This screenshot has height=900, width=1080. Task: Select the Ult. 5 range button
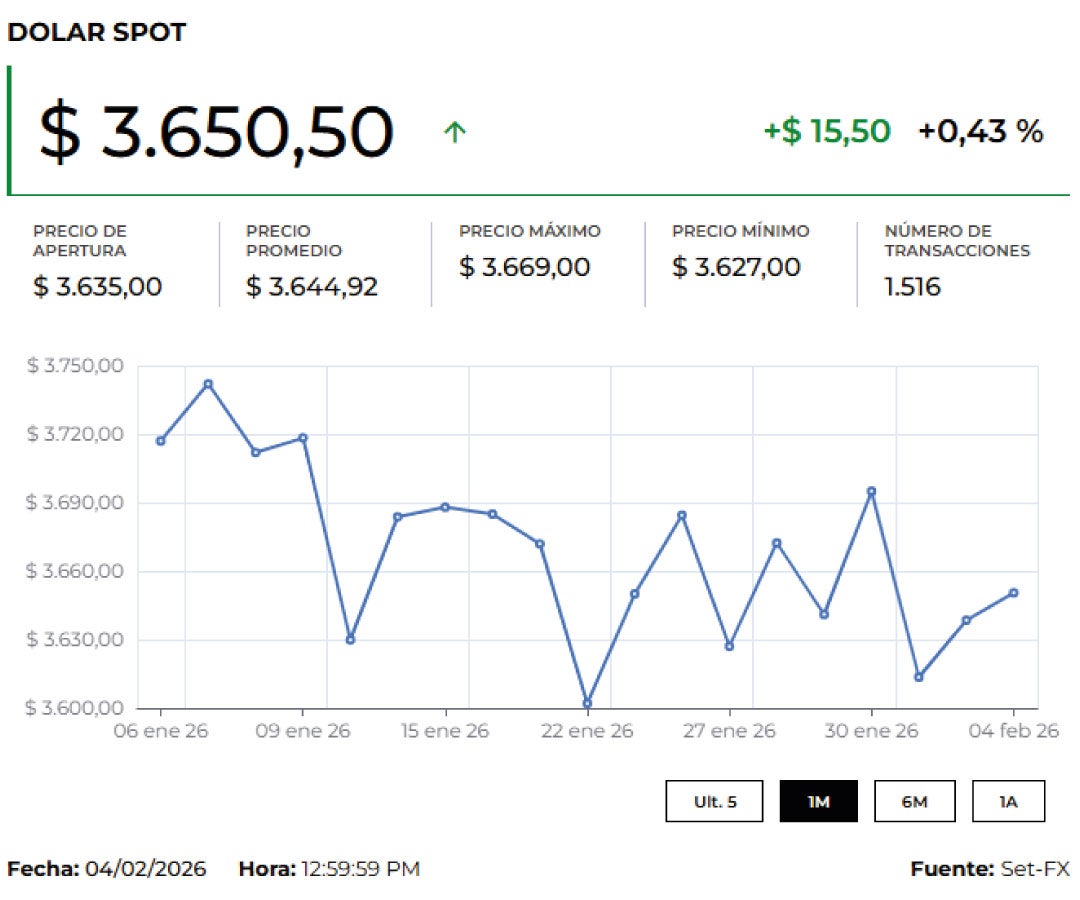coord(715,802)
